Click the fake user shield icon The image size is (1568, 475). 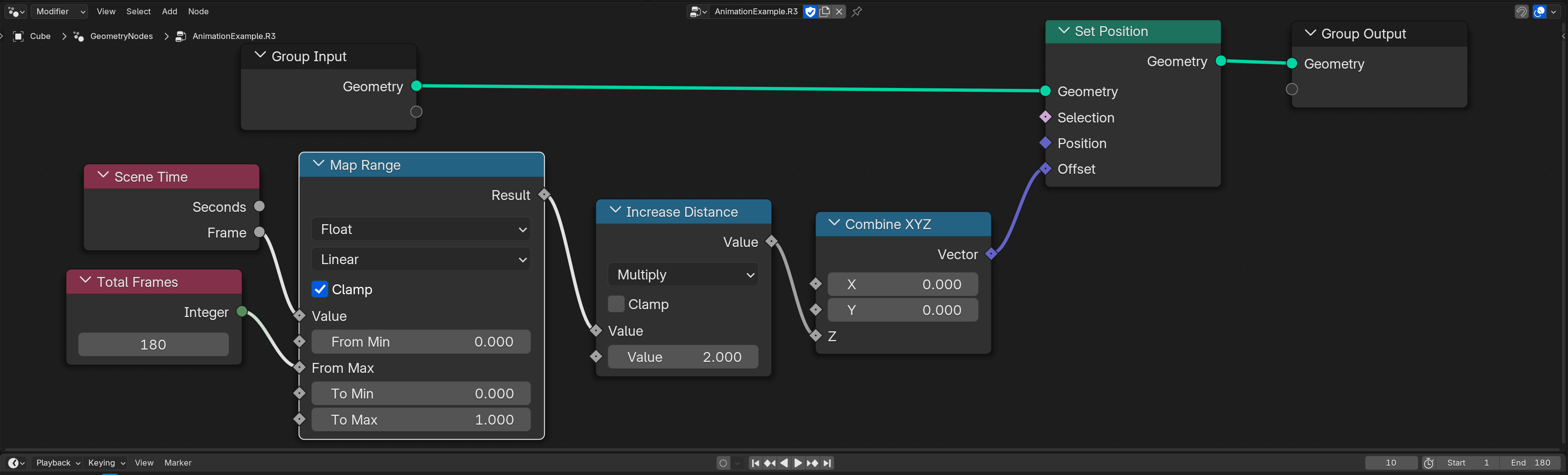pos(810,11)
